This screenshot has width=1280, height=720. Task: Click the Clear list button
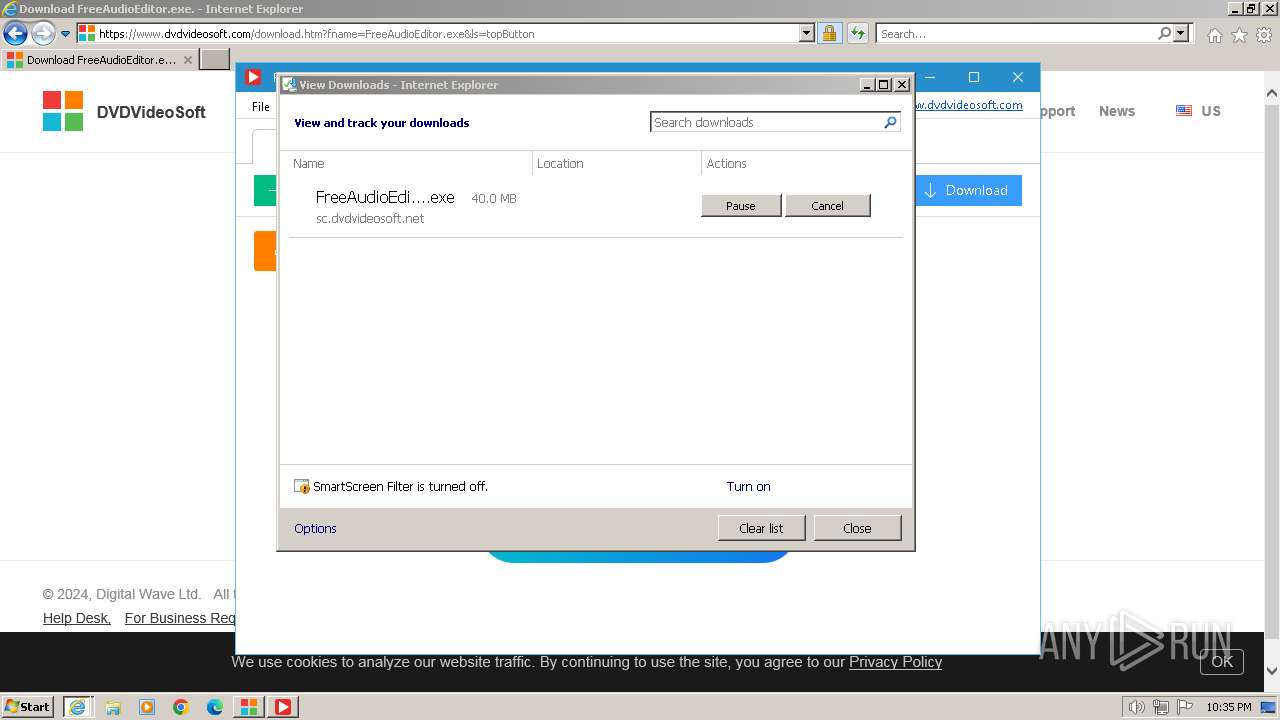[x=761, y=528]
